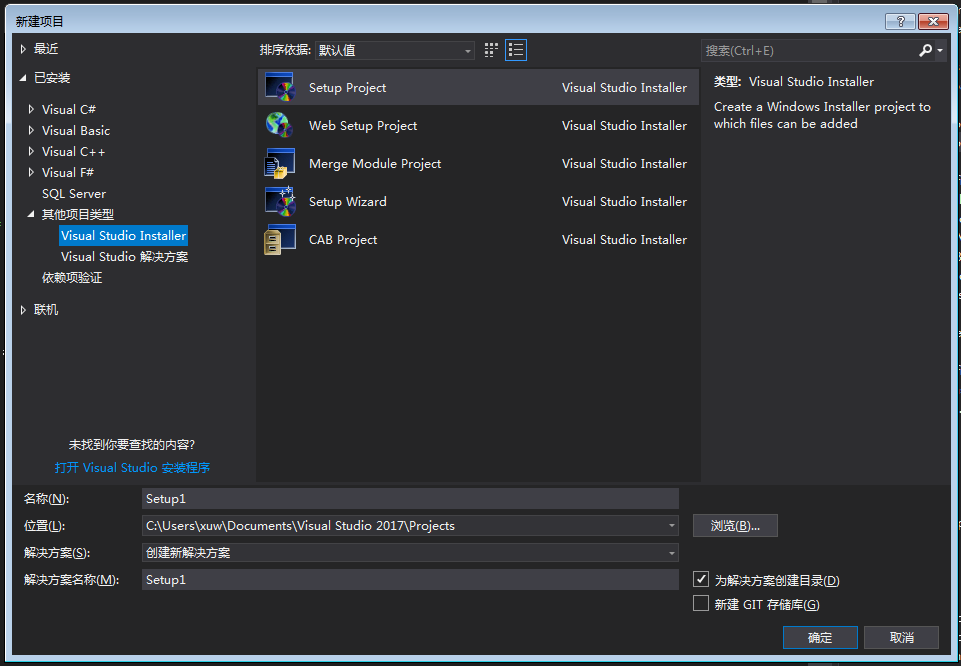Click Visual Studio Installer in Setup Wizard row
This screenshot has width=961, height=666.
[x=624, y=202]
